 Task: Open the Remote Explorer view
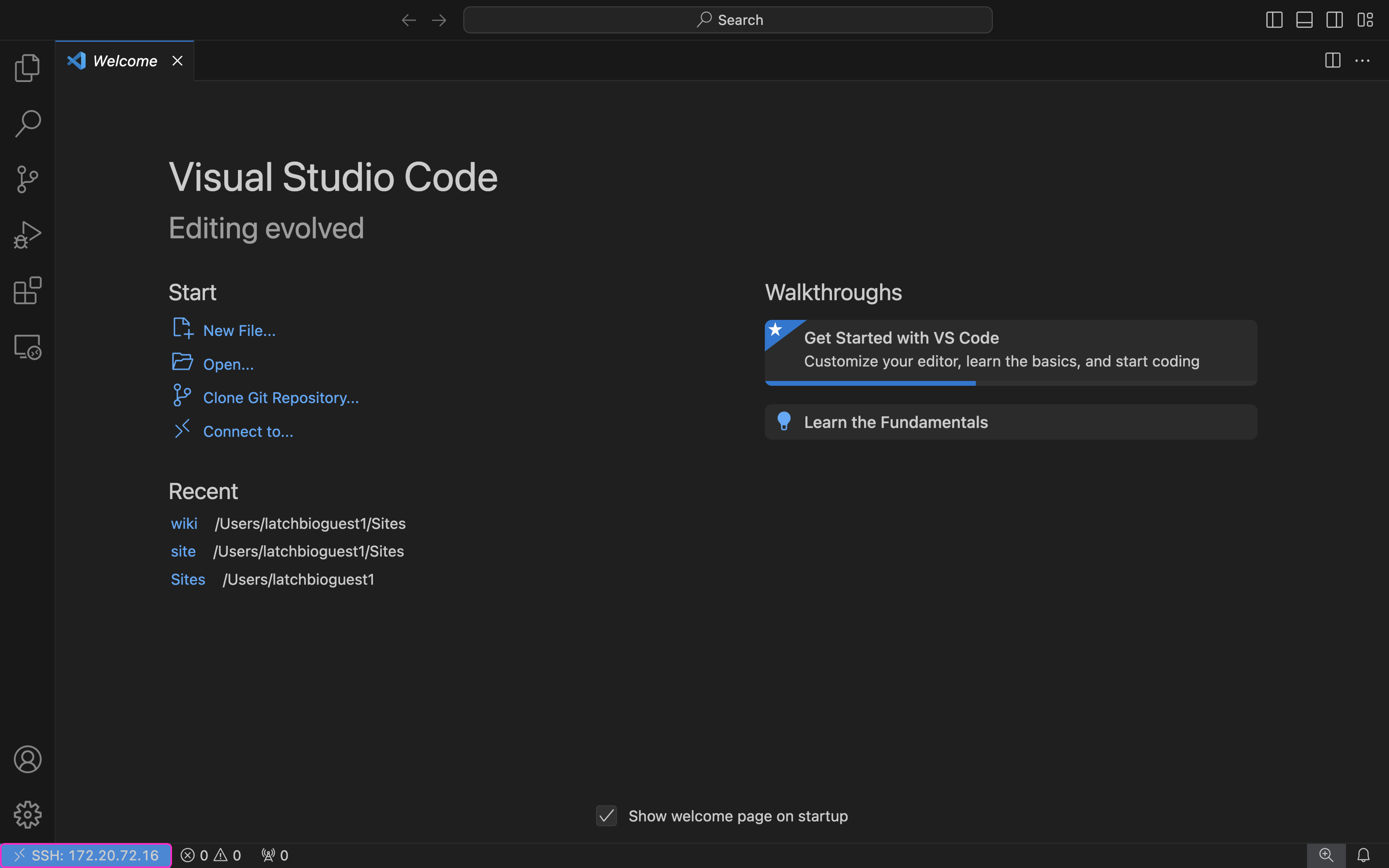pyautogui.click(x=28, y=347)
